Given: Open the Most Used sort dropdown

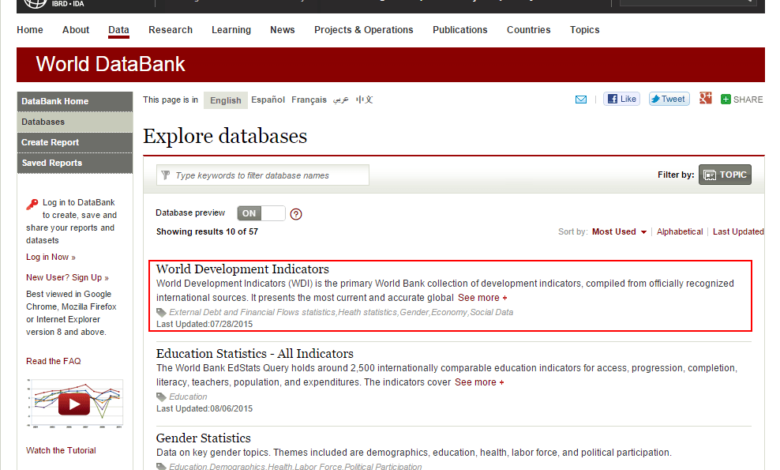Looking at the screenshot, I should coord(619,232).
